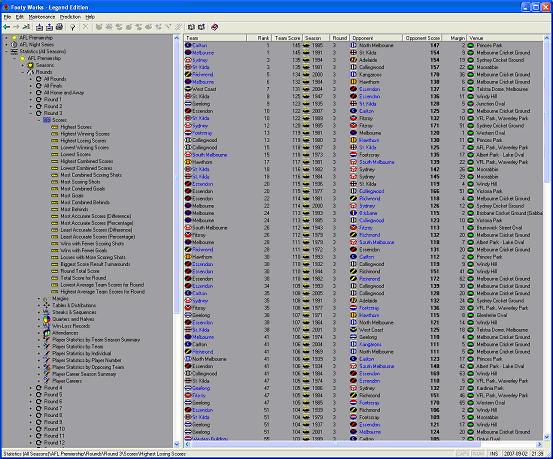The width and height of the screenshot is (553, 459).
Task: Sort by the Venue column header
Action: 505,38
